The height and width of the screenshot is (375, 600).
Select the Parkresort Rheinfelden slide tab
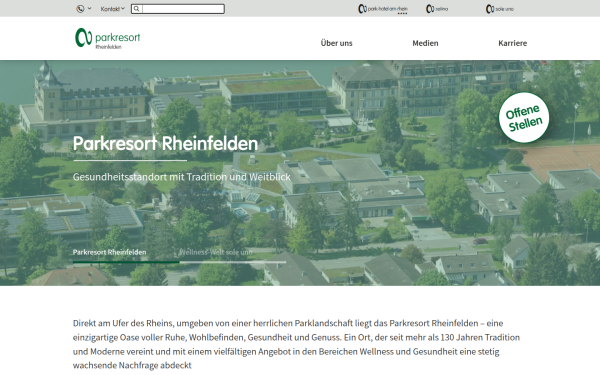click(109, 252)
